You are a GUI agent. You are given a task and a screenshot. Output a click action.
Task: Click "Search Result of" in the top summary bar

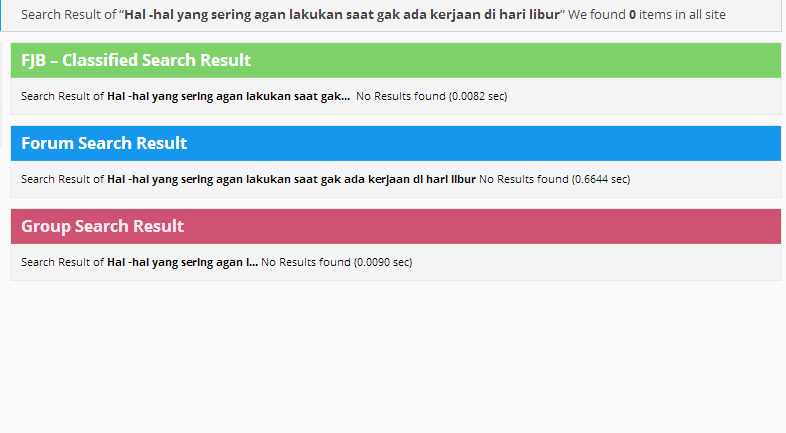coord(68,14)
